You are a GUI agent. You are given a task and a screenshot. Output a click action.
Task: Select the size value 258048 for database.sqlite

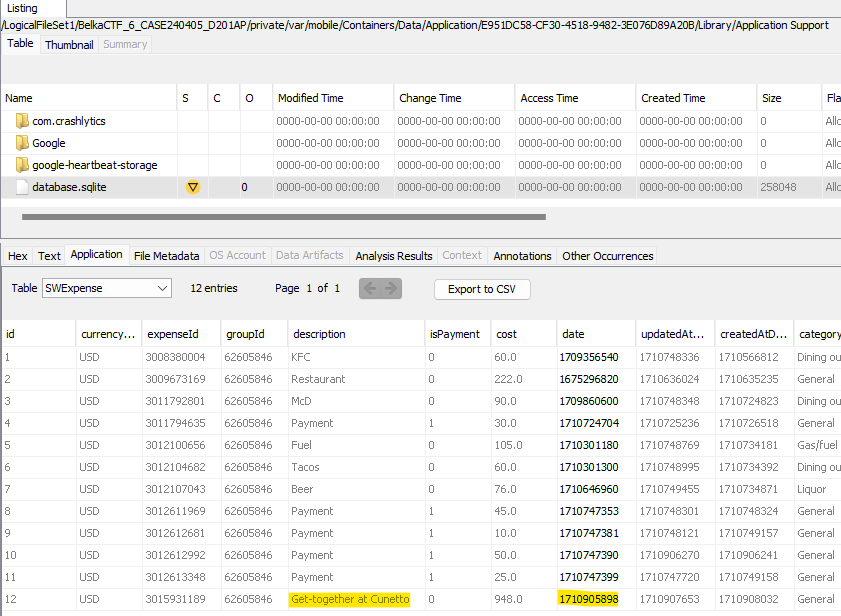click(778, 187)
